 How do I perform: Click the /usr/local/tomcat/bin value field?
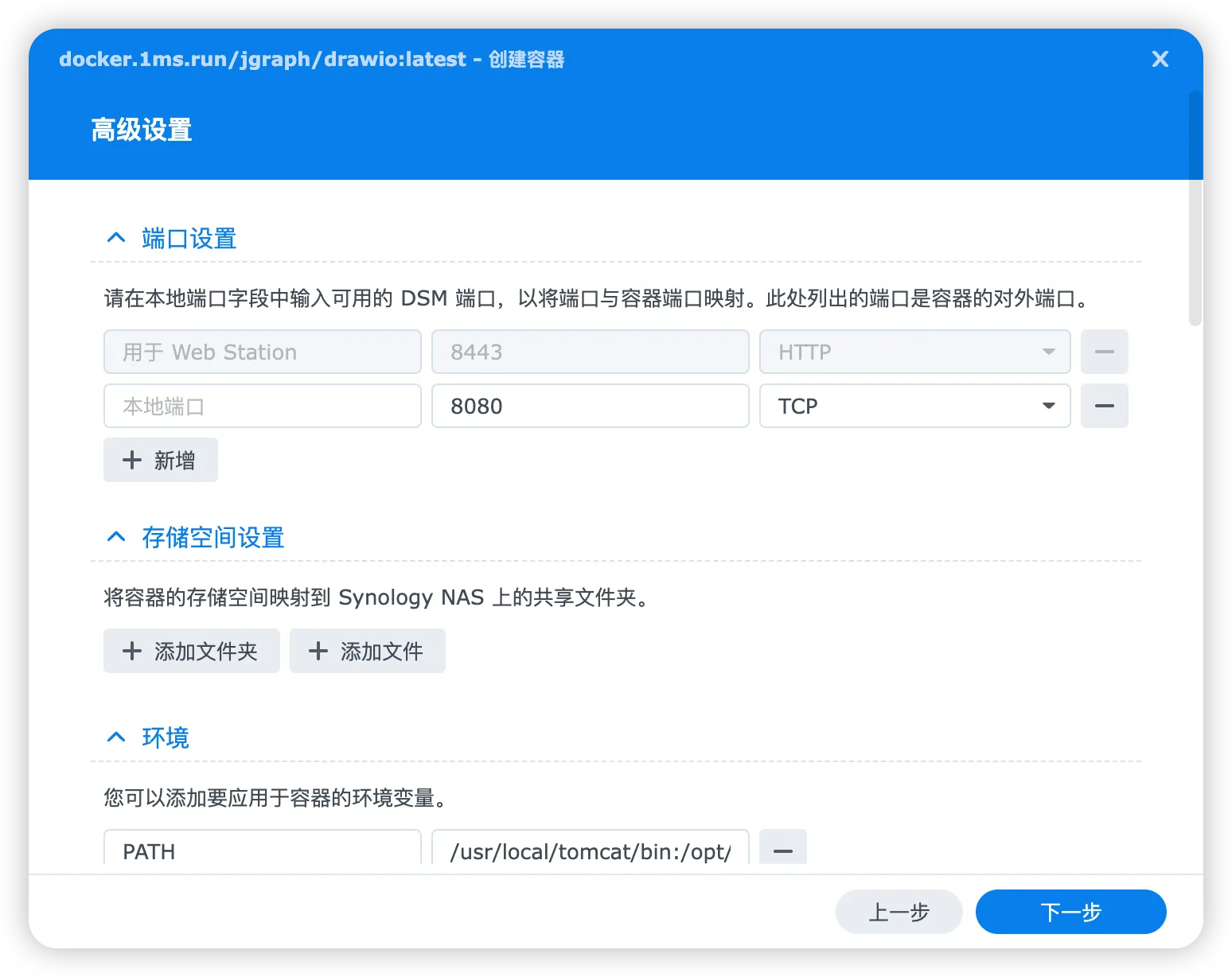(591, 850)
